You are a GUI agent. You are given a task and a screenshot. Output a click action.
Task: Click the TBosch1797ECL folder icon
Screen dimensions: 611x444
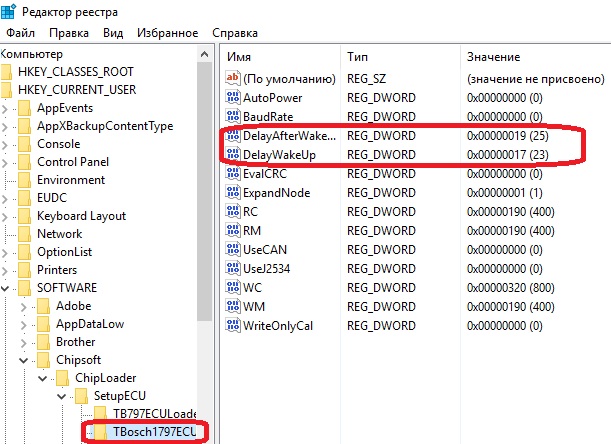pos(99,432)
